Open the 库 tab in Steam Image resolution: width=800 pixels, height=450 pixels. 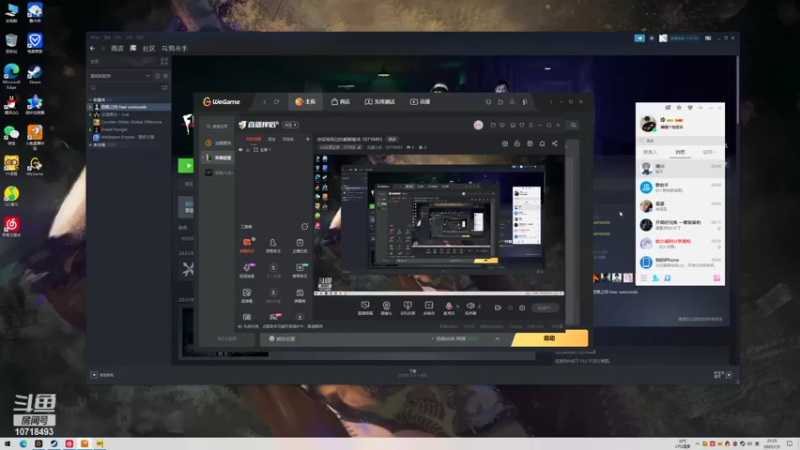133,48
